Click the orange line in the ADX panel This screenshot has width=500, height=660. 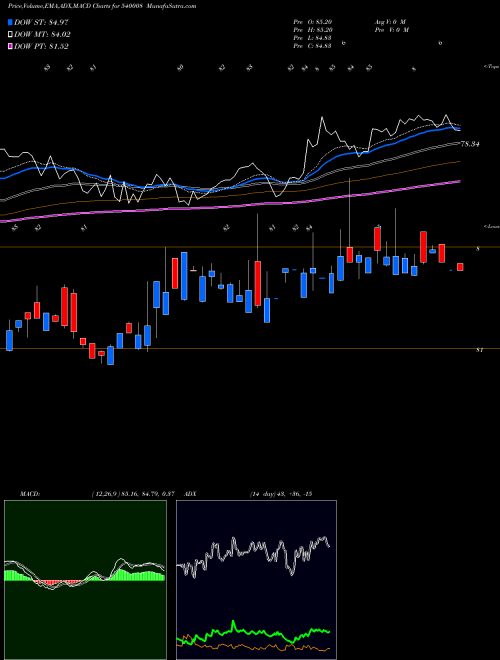tap(253, 647)
